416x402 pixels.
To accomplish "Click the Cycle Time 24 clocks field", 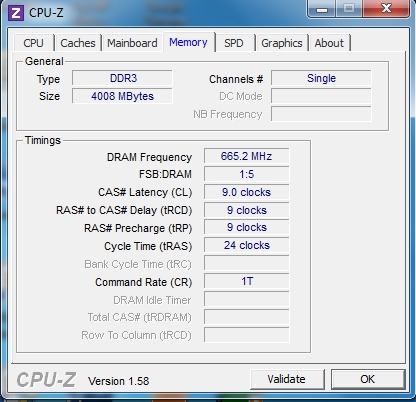I will pos(247,246).
